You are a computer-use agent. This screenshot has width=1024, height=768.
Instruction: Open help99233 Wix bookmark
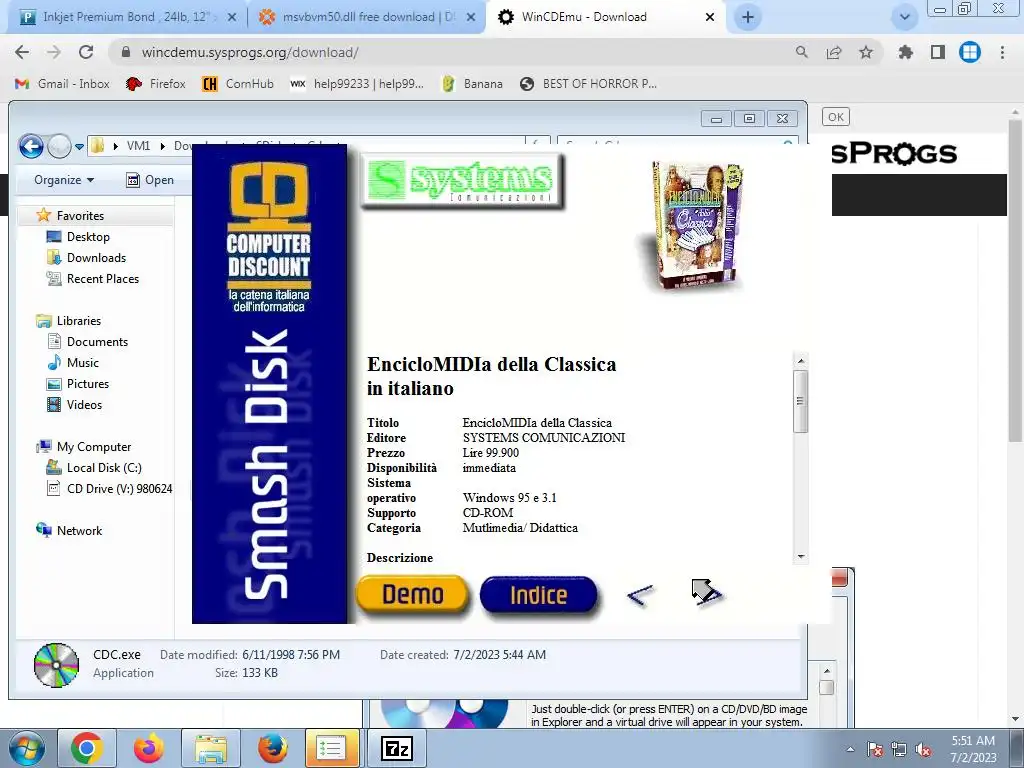click(357, 84)
